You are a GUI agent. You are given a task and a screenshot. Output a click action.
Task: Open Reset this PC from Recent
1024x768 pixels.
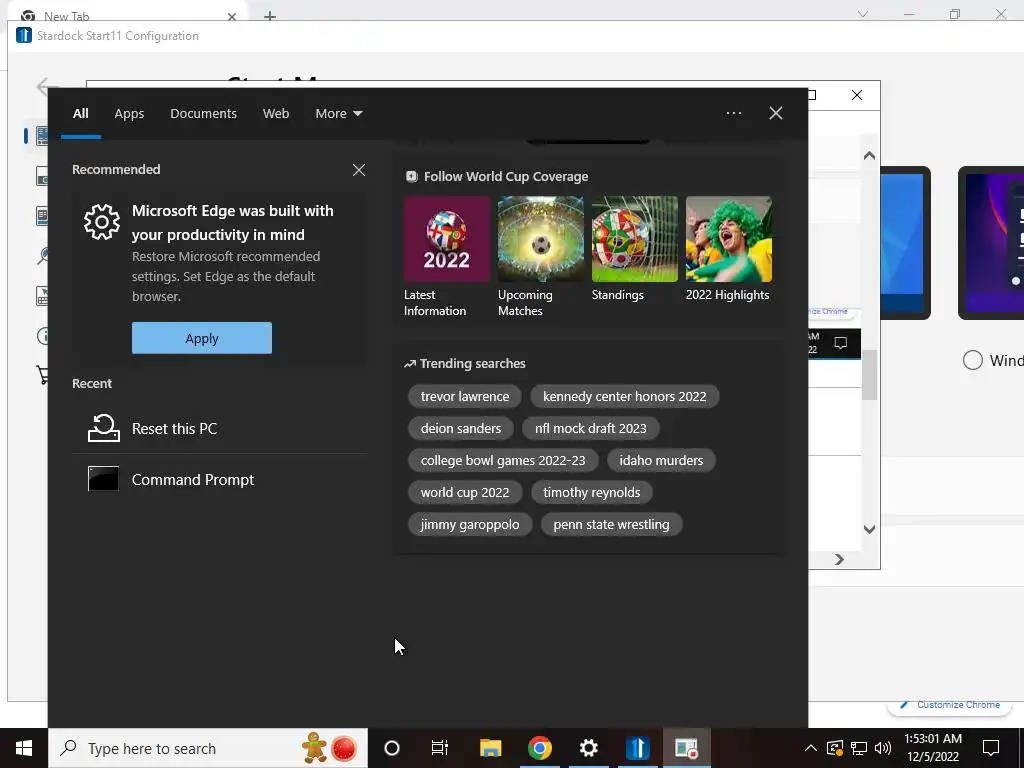click(x=219, y=428)
